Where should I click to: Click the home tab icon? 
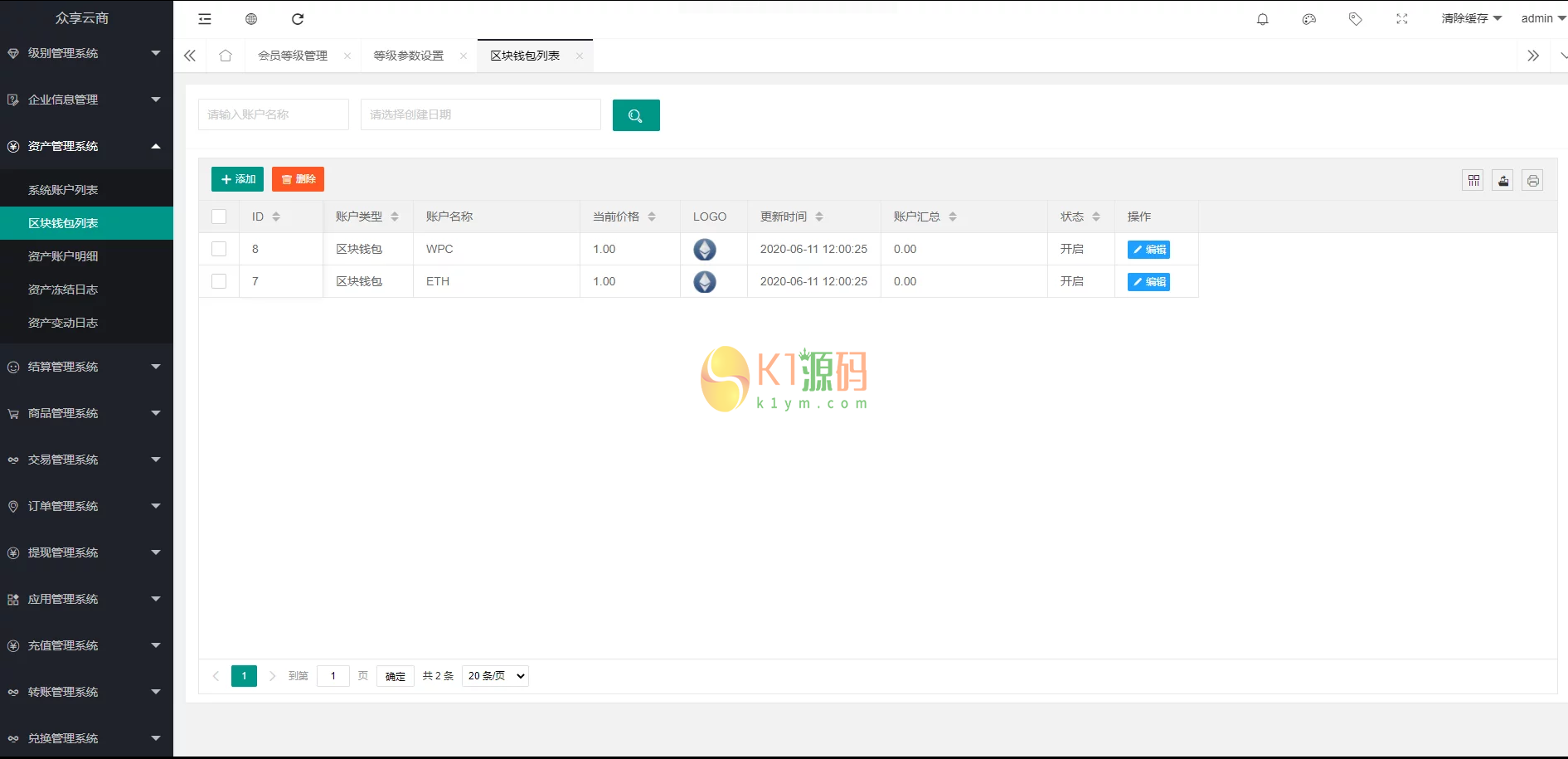pyautogui.click(x=226, y=56)
